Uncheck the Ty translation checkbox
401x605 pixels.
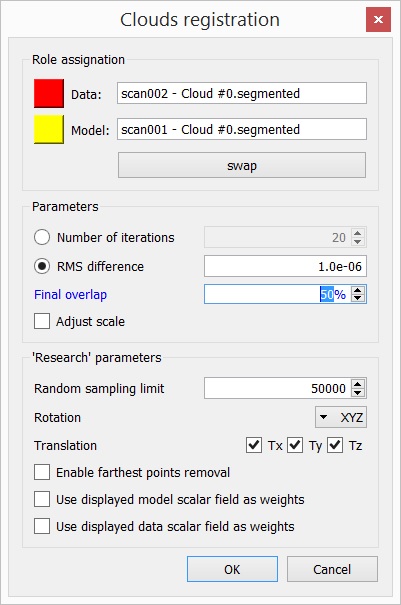click(x=295, y=445)
